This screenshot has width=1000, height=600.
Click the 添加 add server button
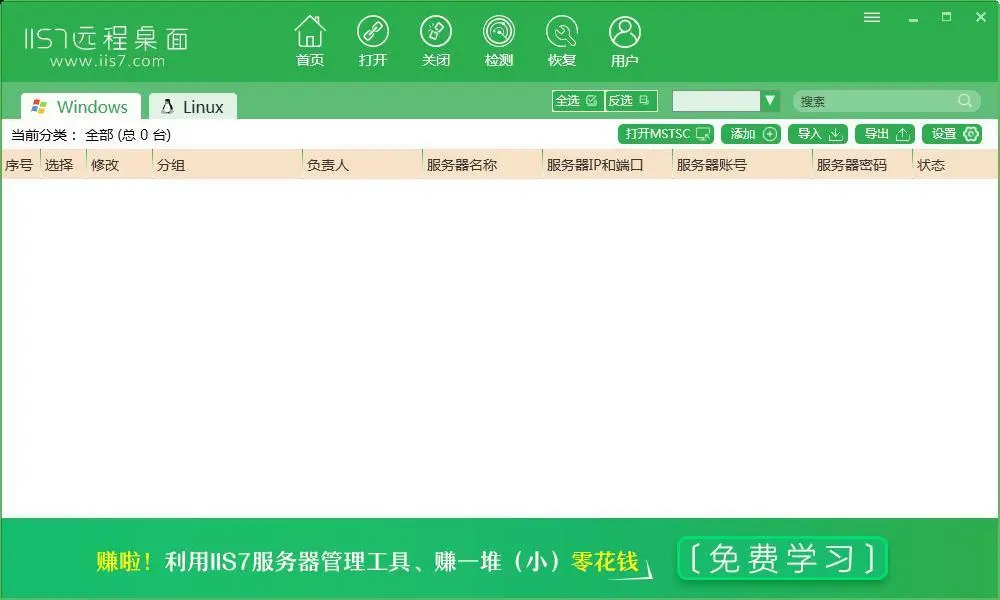pyautogui.click(x=751, y=134)
